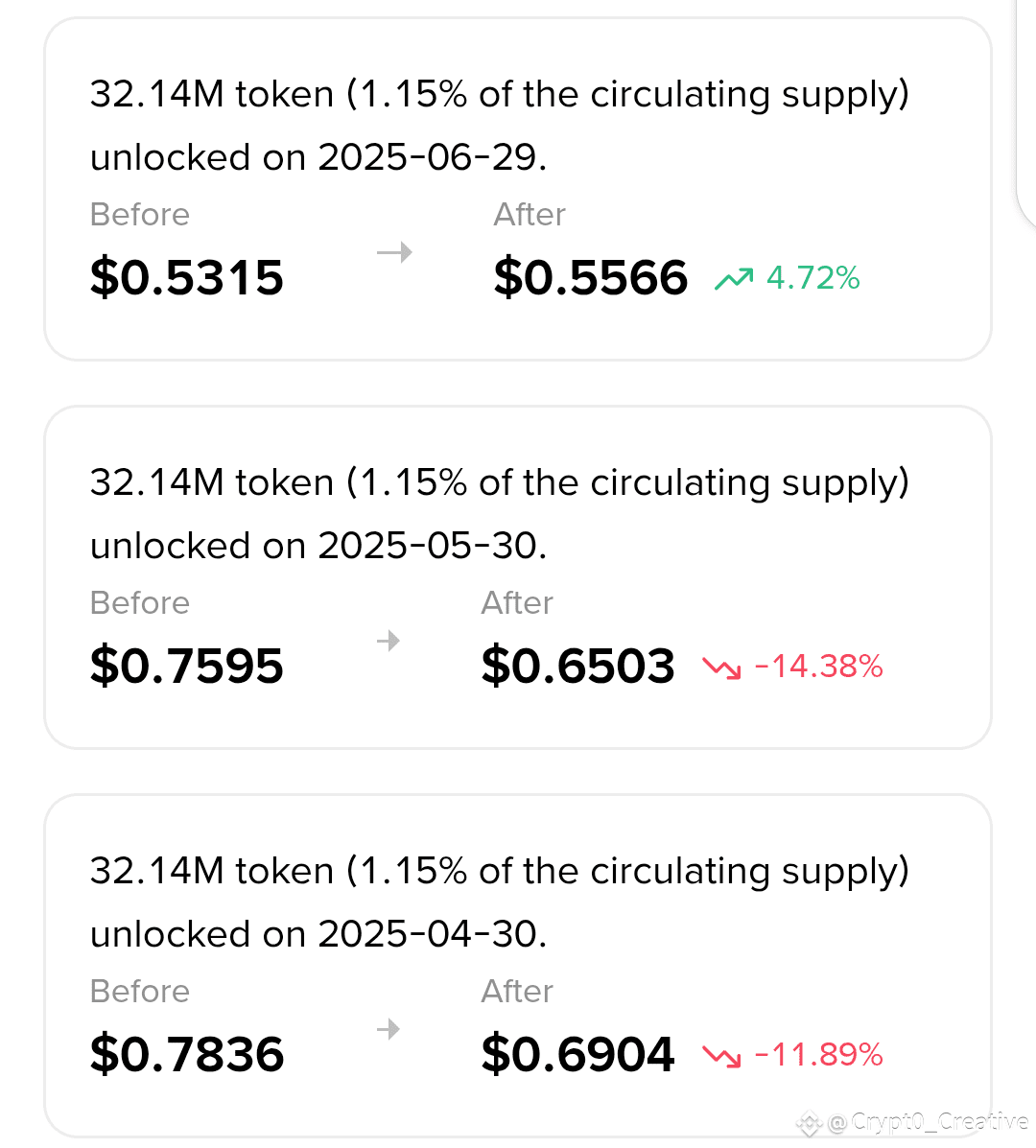Select the -14.38% change value

click(x=818, y=667)
